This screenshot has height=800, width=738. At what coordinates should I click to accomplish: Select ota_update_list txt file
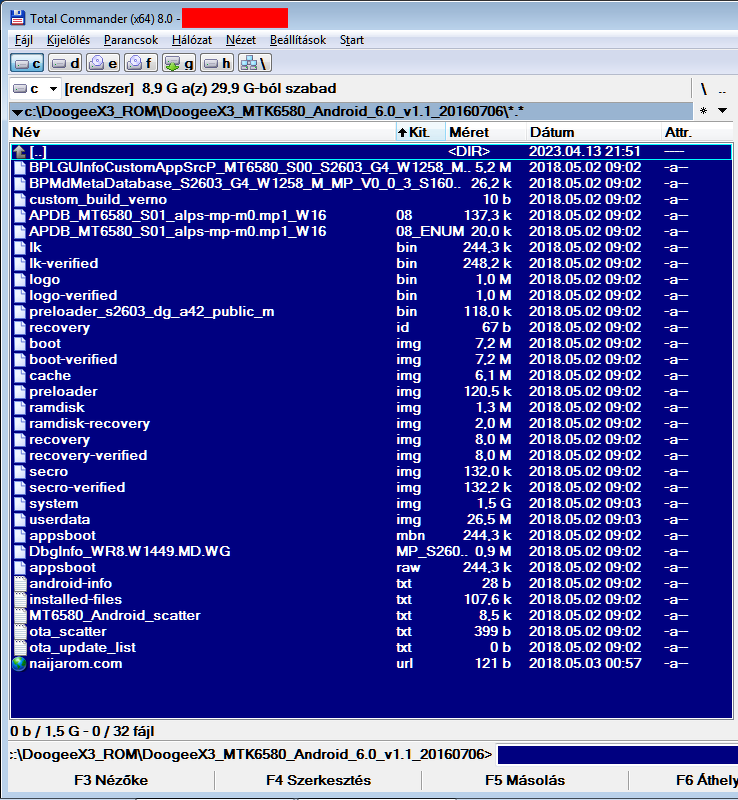tap(372, 647)
